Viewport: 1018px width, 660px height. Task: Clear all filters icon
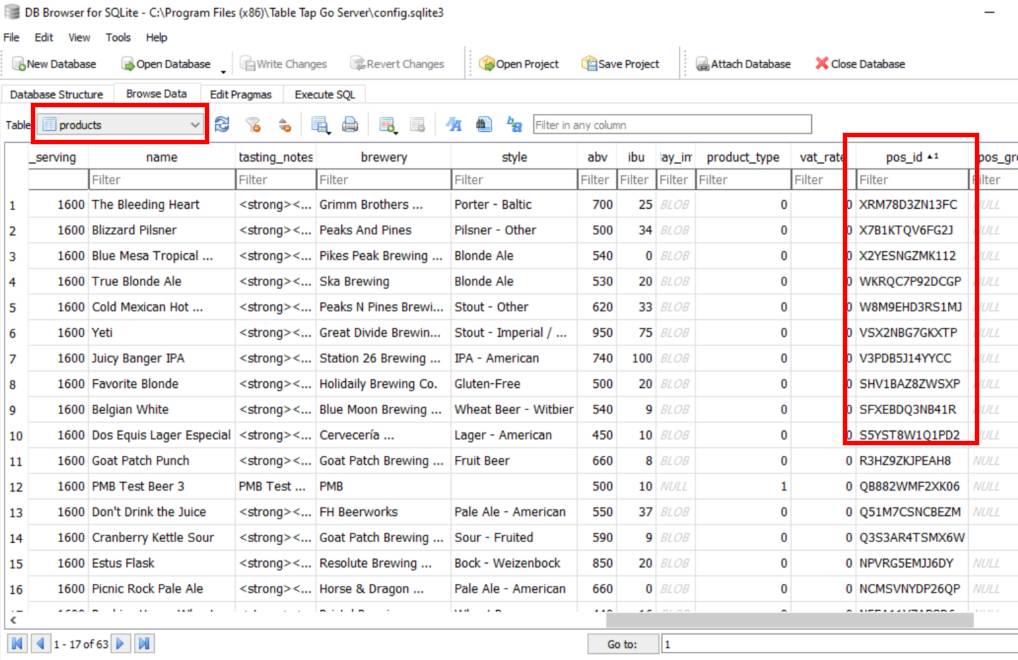pyautogui.click(x=253, y=124)
